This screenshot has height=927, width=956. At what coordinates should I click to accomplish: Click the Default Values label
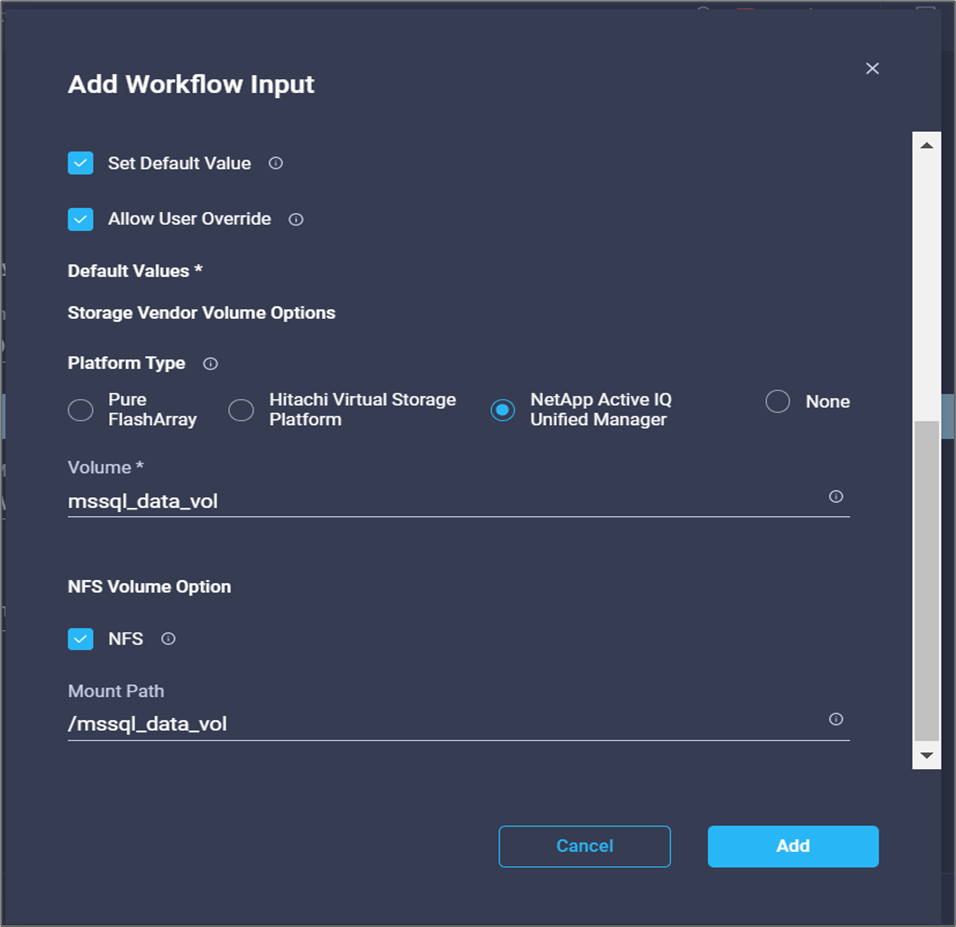click(135, 271)
